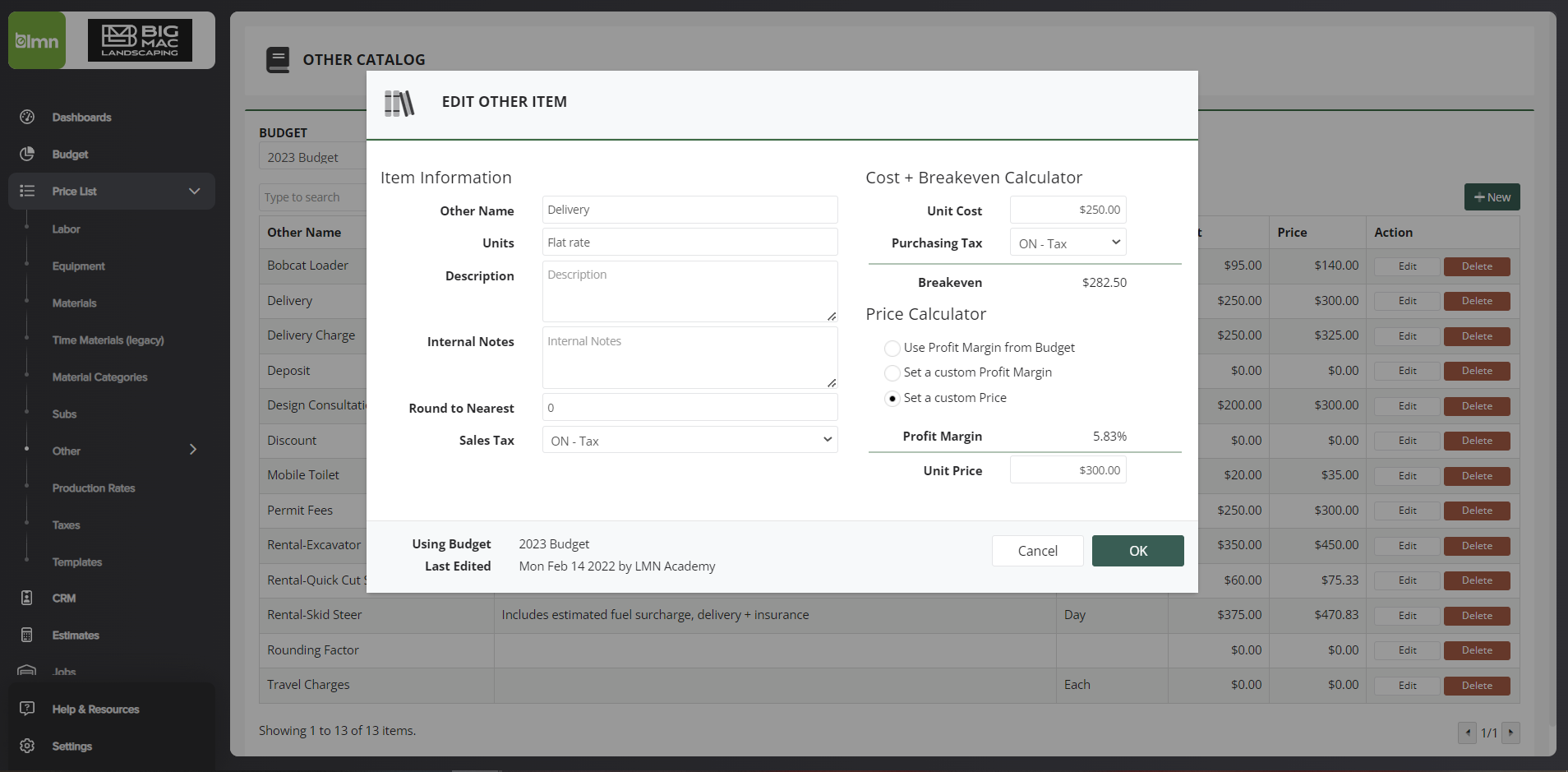This screenshot has height=772, width=1568.
Task: Delete the Deposit row
Action: [x=1477, y=371]
